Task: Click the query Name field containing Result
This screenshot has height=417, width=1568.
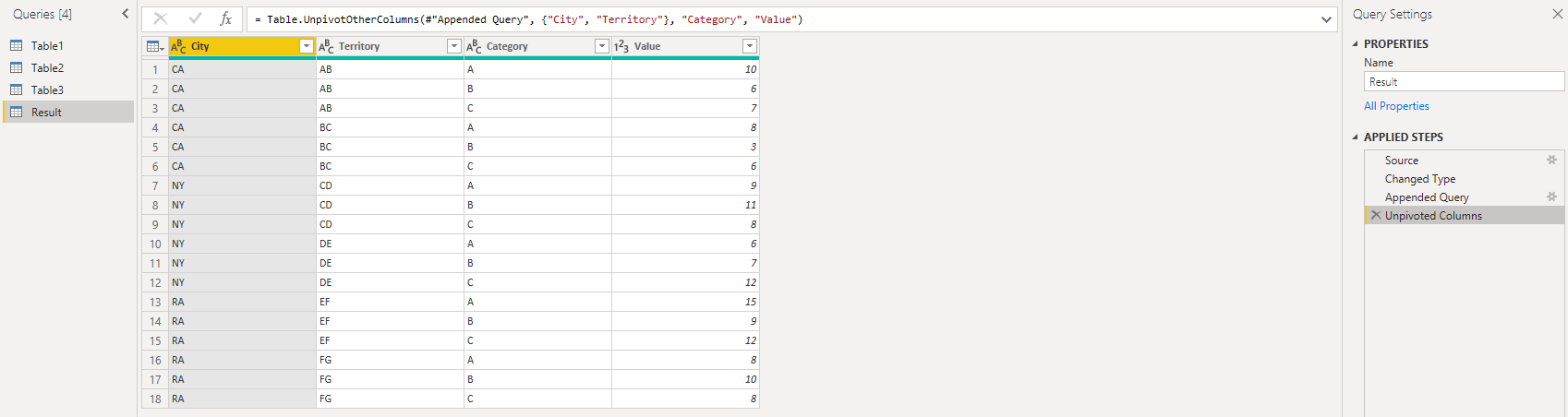Action: point(1464,82)
